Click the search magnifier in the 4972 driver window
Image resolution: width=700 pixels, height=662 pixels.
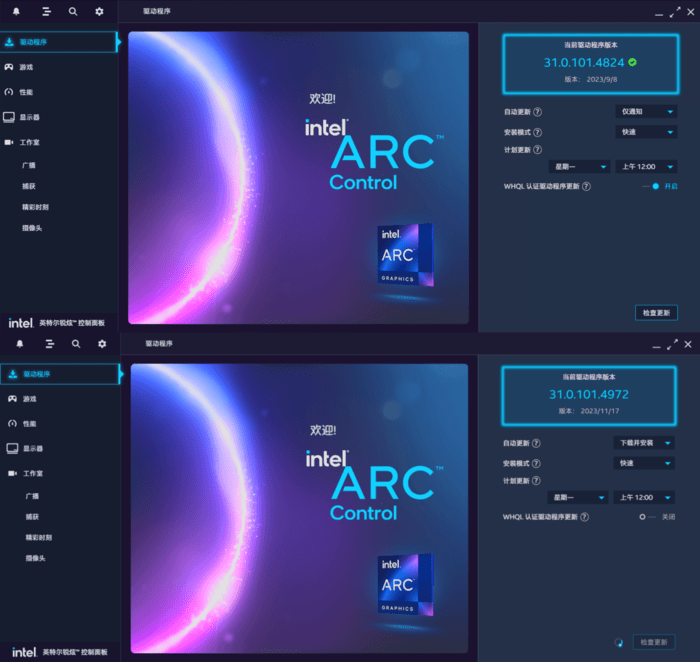point(76,344)
